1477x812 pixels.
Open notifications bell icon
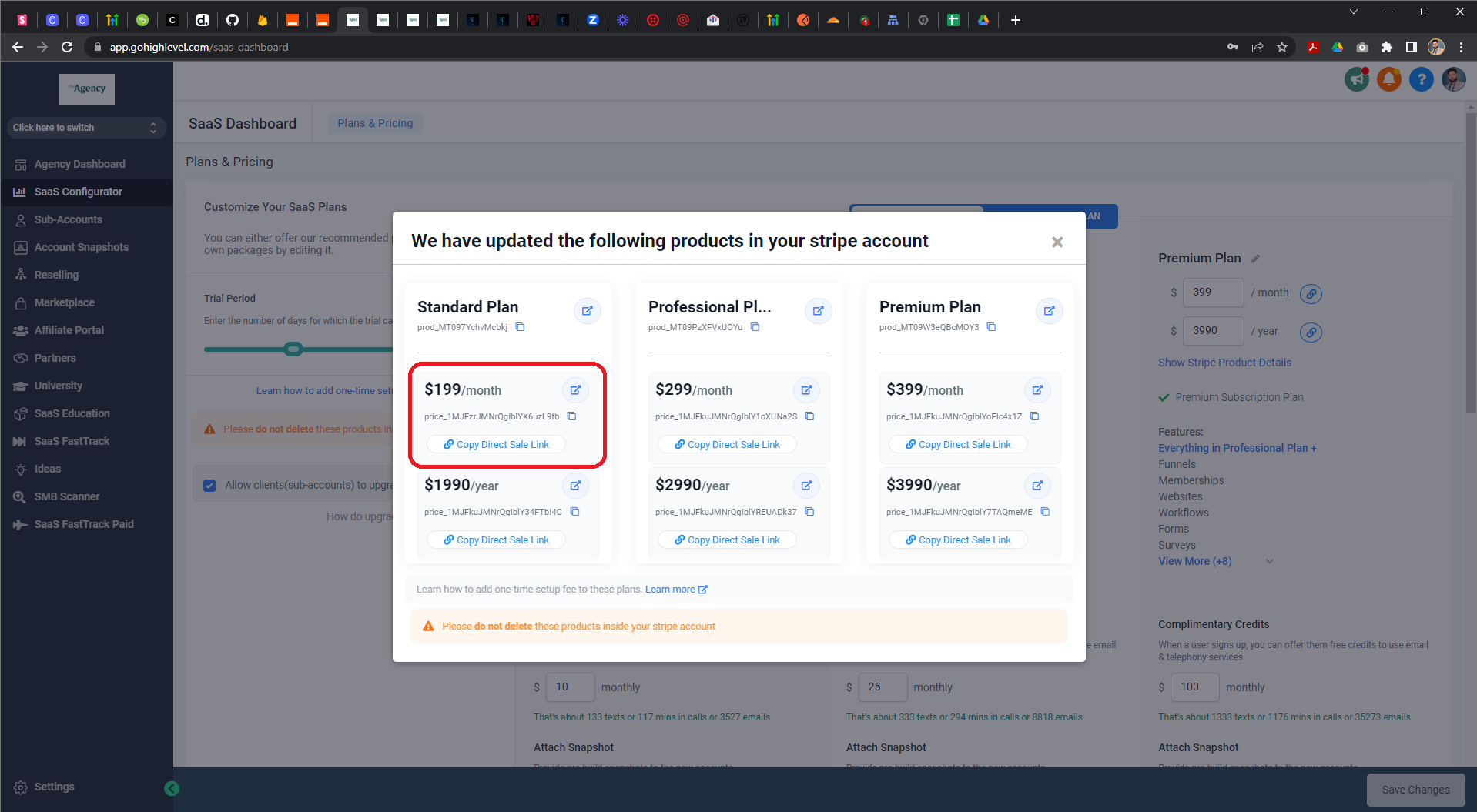1389,79
